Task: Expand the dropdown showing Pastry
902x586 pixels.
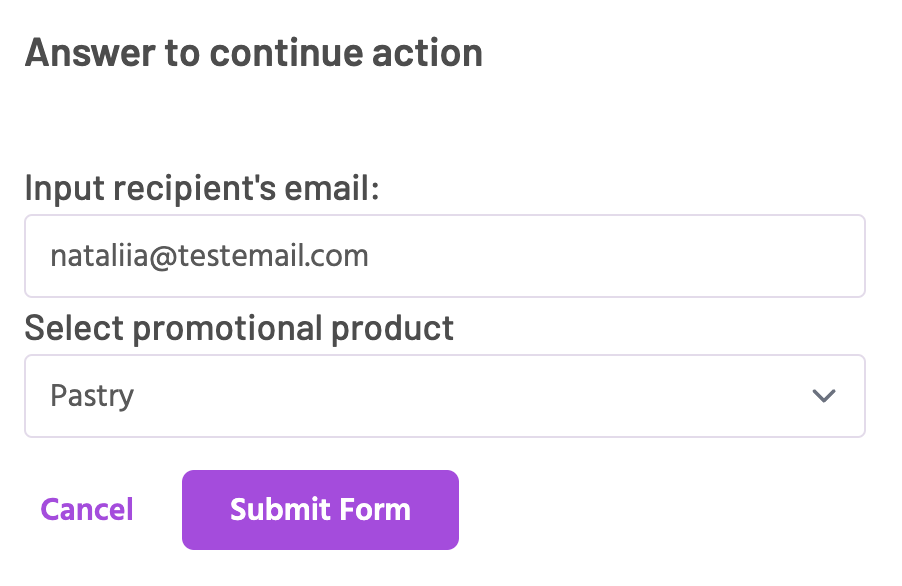Action: click(444, 396)
